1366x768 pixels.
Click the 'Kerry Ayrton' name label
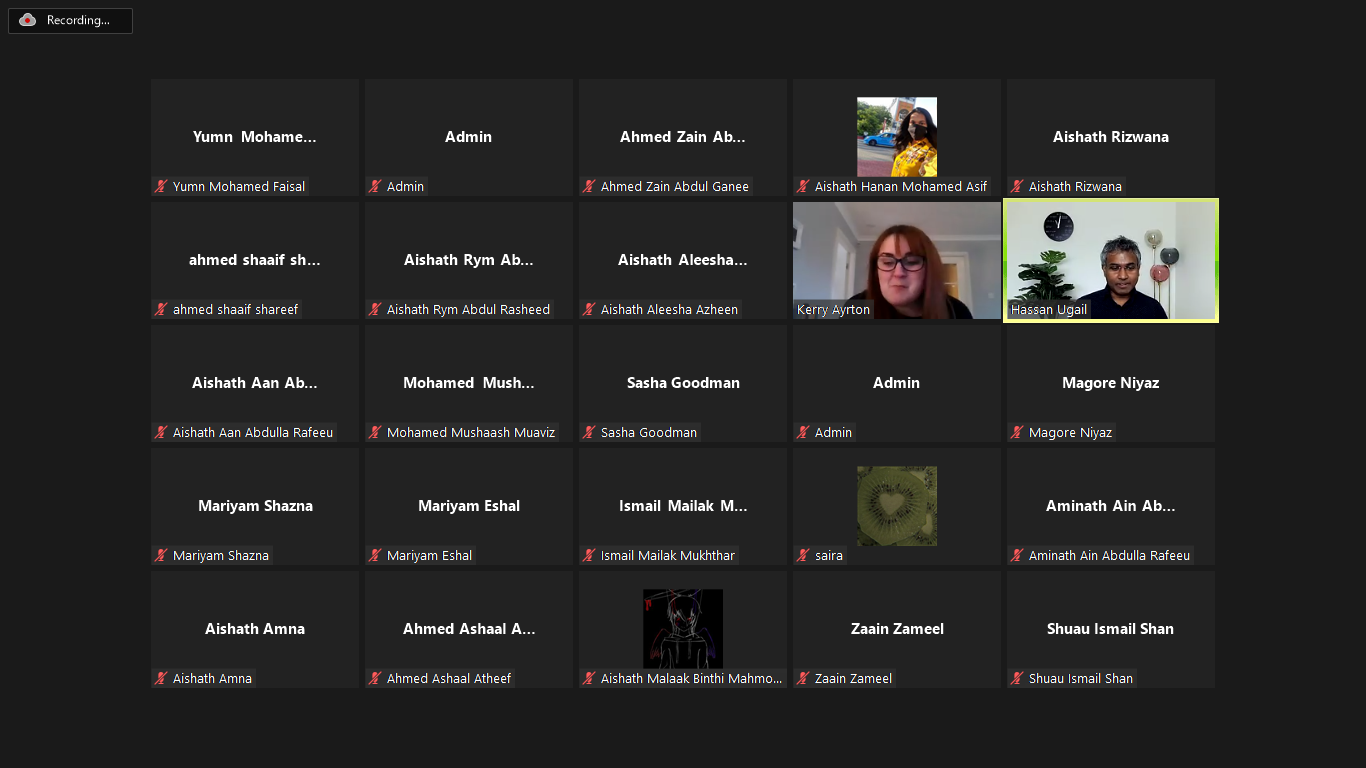tap(833, 310)
